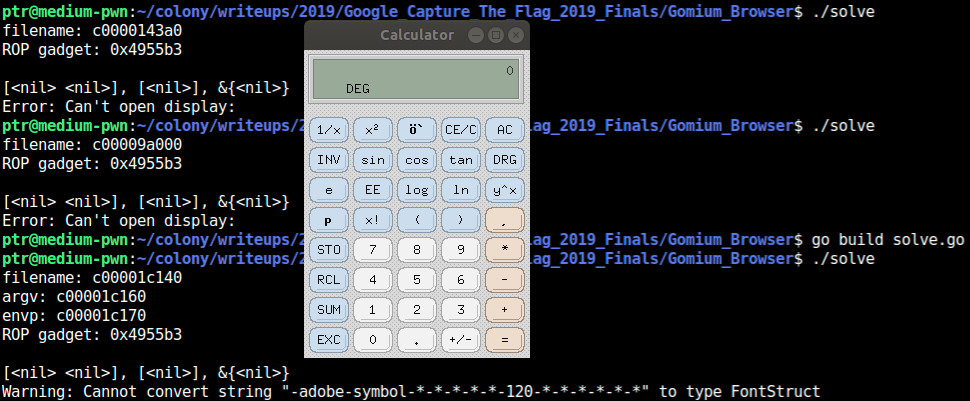Click the EE exponent entry key
Image resolution: width=970 pixels, height=401 pixels.
pos(372,190)
